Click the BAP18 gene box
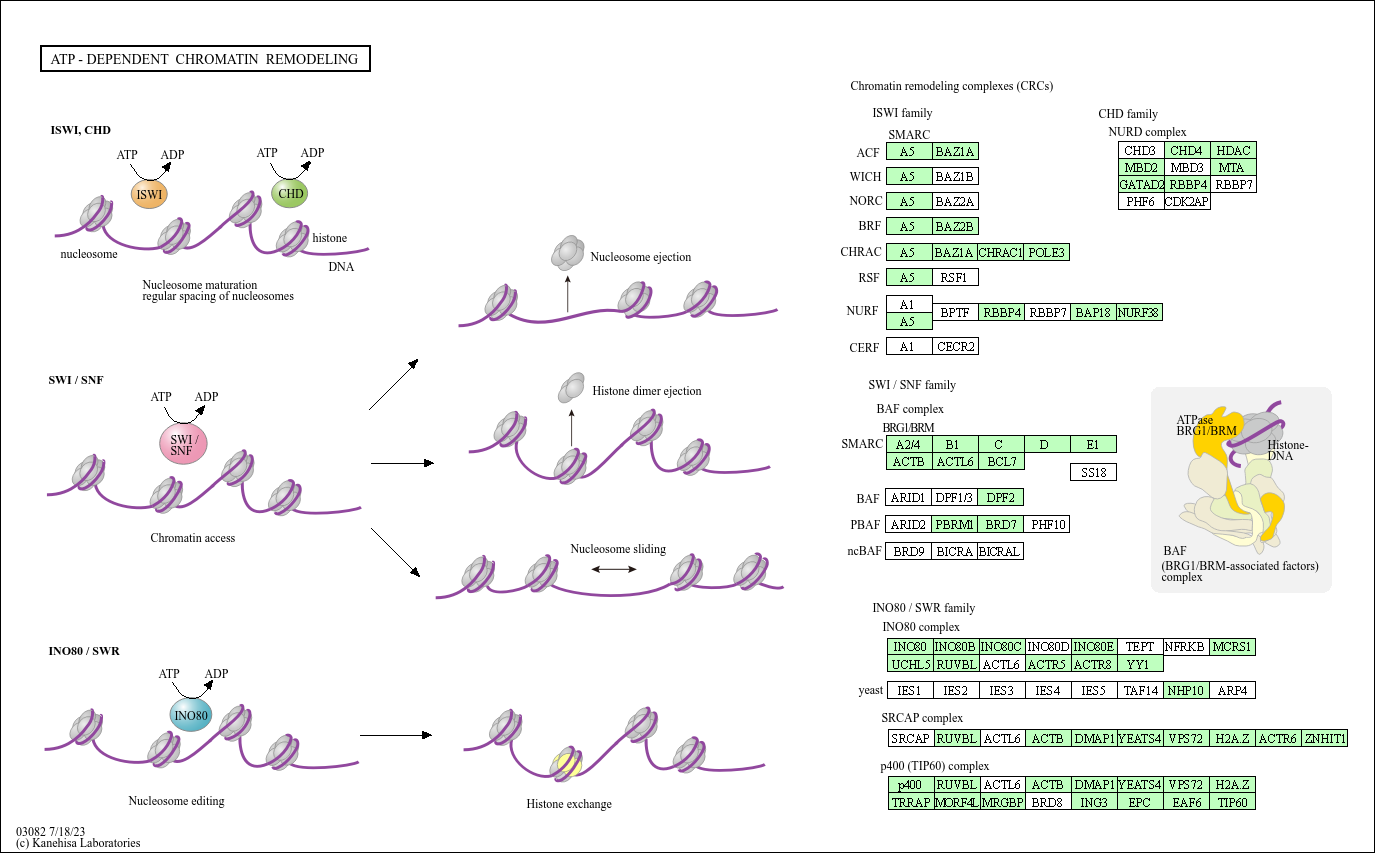This screenshot has width=1375, height=853. [1093, 312]
